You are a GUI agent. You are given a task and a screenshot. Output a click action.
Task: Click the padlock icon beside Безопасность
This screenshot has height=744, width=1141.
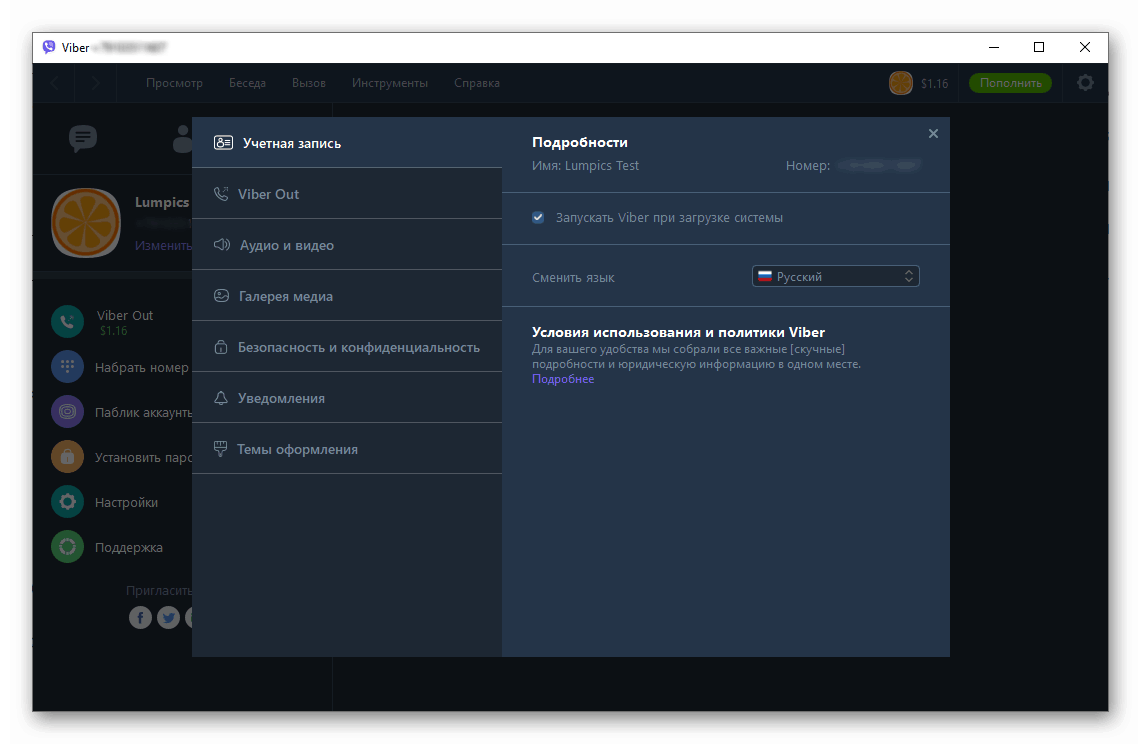[220, 347]
